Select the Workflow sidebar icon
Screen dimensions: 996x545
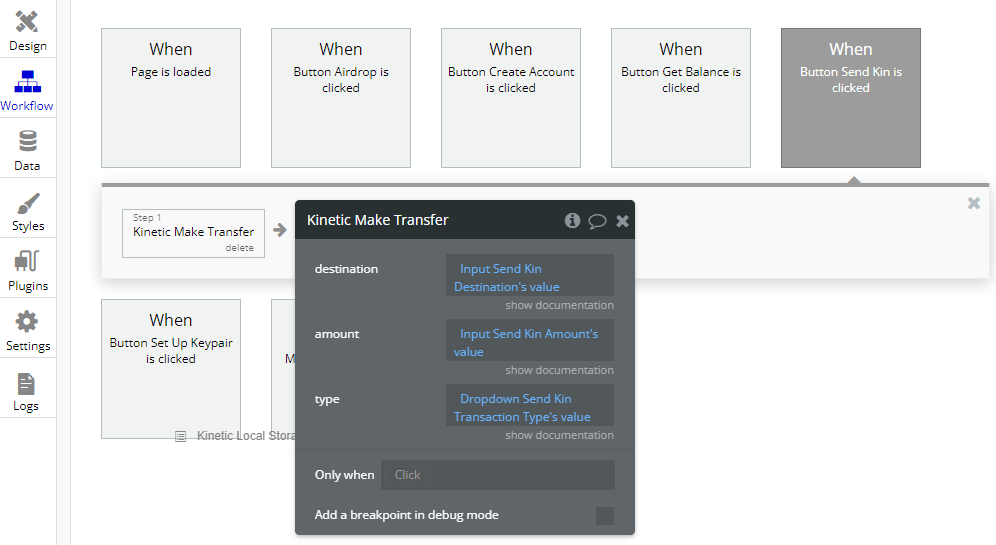(x=27, y=82)
